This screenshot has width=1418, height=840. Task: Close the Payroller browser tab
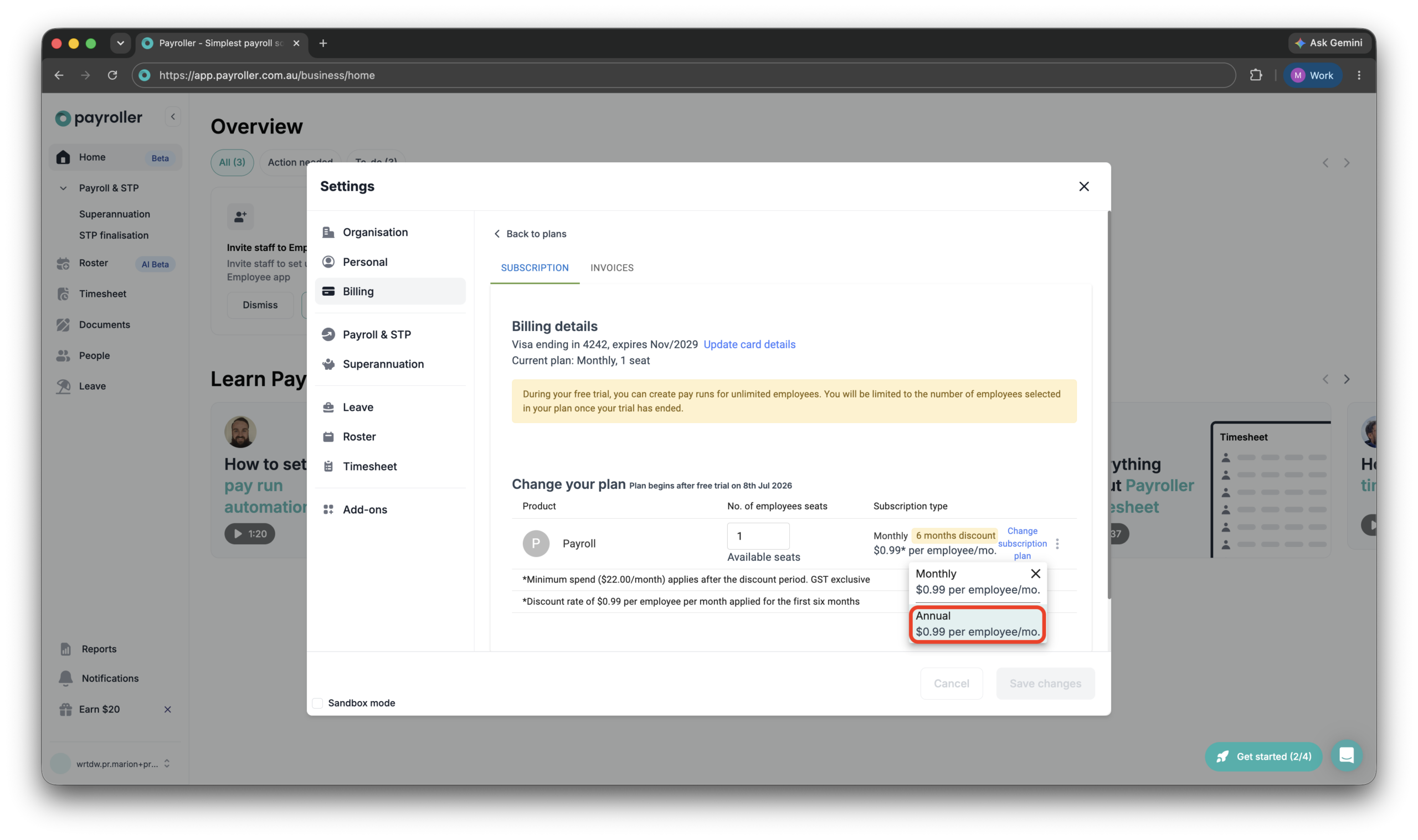296,43
